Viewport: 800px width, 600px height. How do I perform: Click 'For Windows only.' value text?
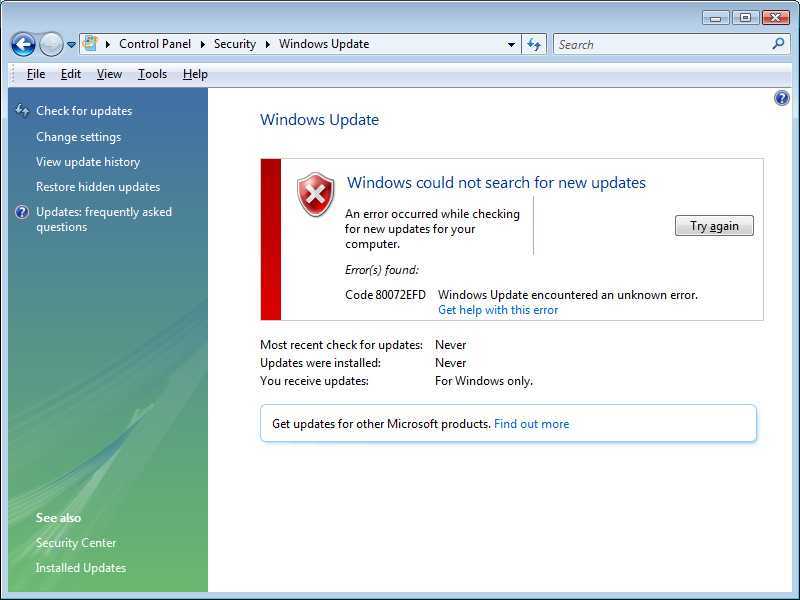coord(484,381)
